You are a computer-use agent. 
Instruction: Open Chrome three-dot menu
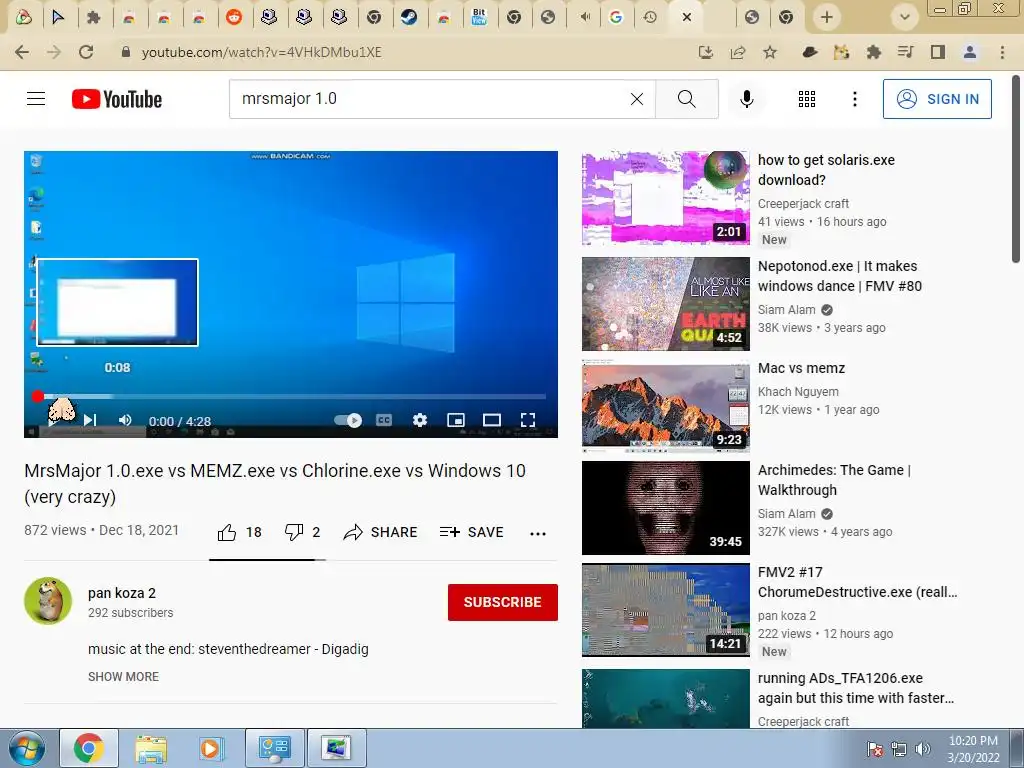point(1002,52)
